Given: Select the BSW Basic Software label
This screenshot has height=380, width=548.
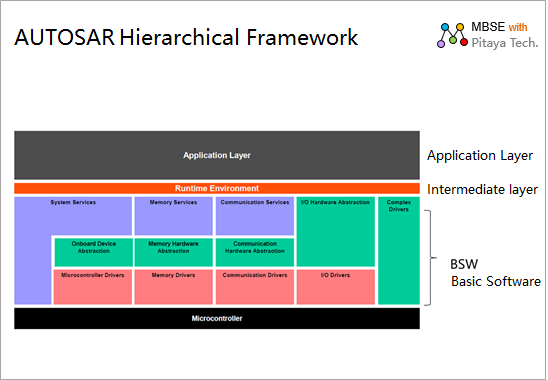Looking at the screenshot, I should 495,273.
